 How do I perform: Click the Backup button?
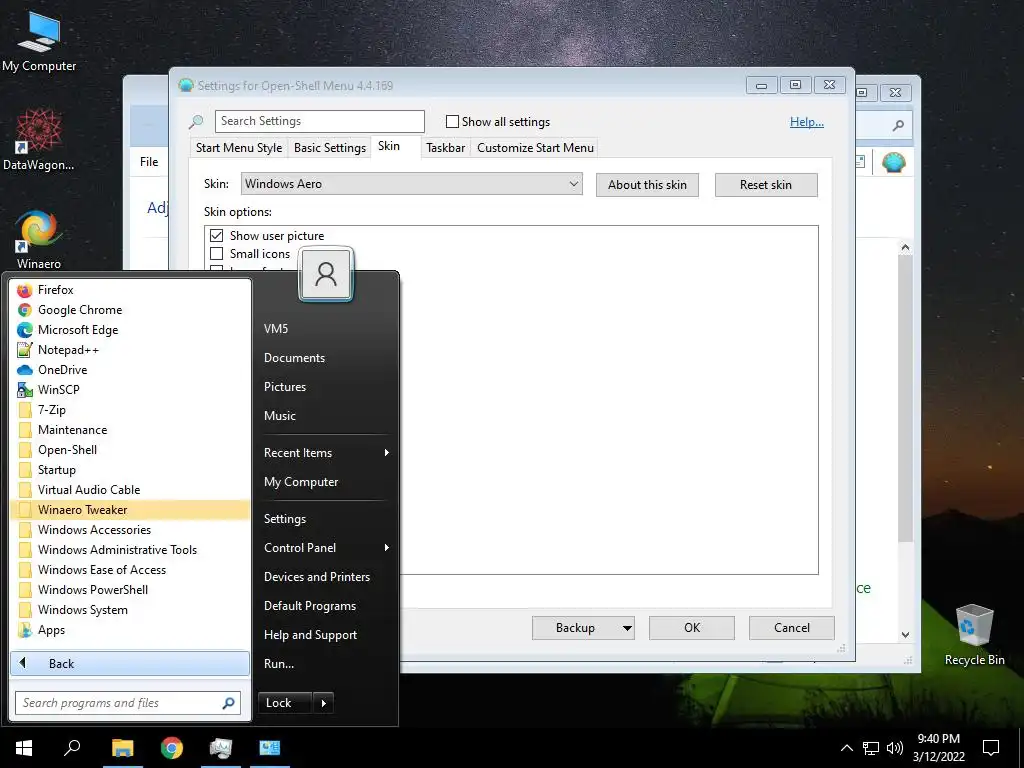(583, 628)
